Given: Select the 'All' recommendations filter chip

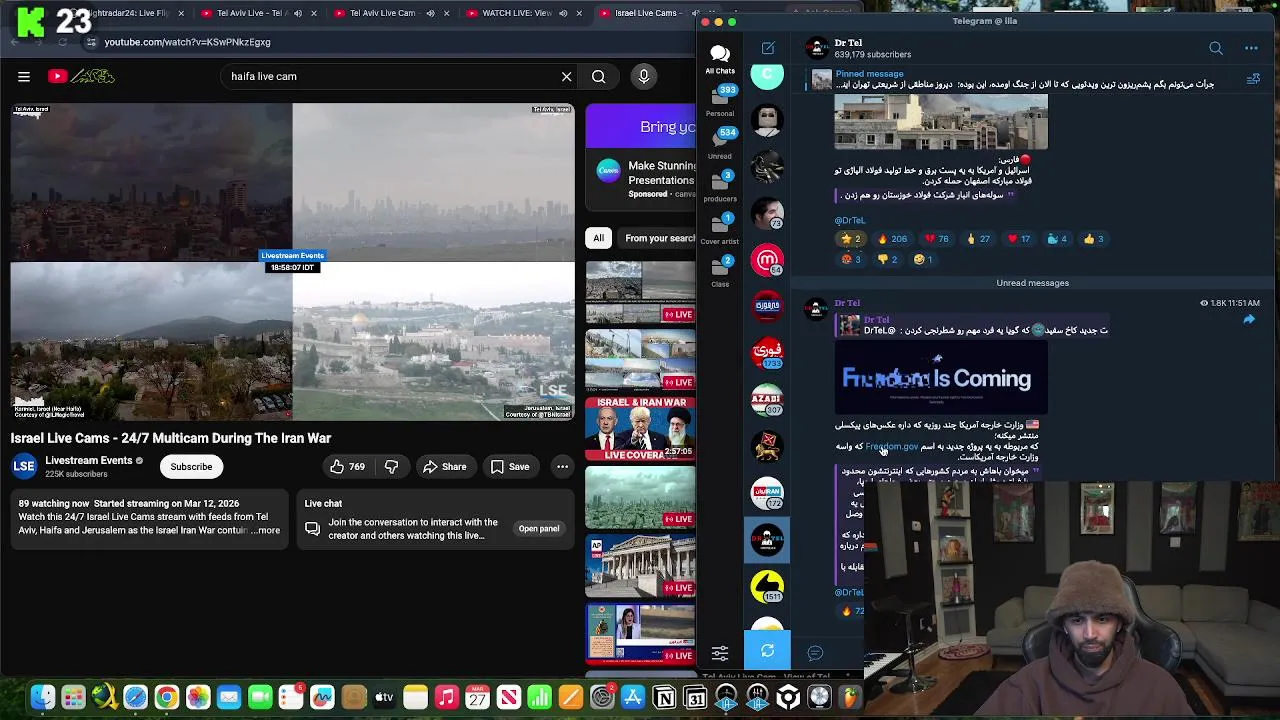Looking at the screenshot, I should 598,238.
